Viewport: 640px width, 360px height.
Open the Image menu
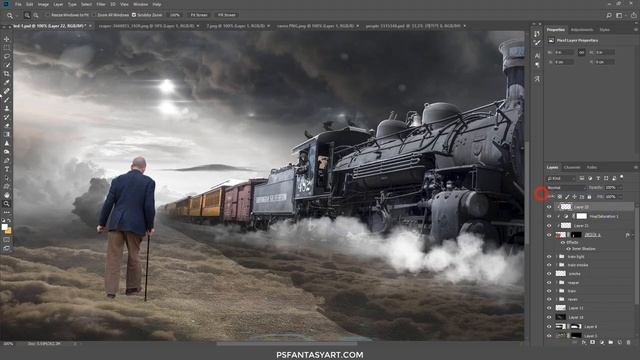pyautogui.click(x=43, y=4)
